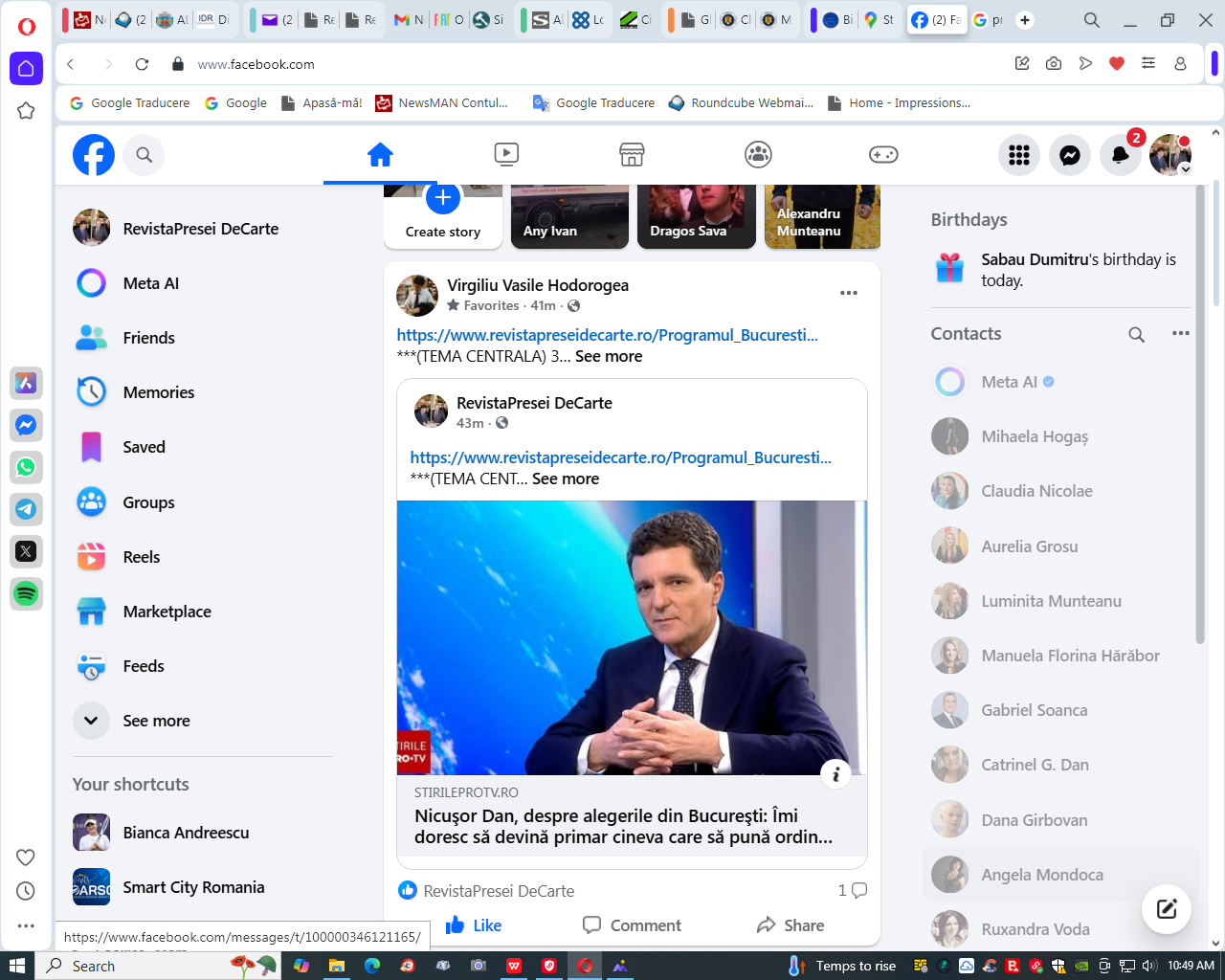The width and height of the screenshot is (1225, 980).
Task: Open account menu from profile picture
Action: 1169,155
